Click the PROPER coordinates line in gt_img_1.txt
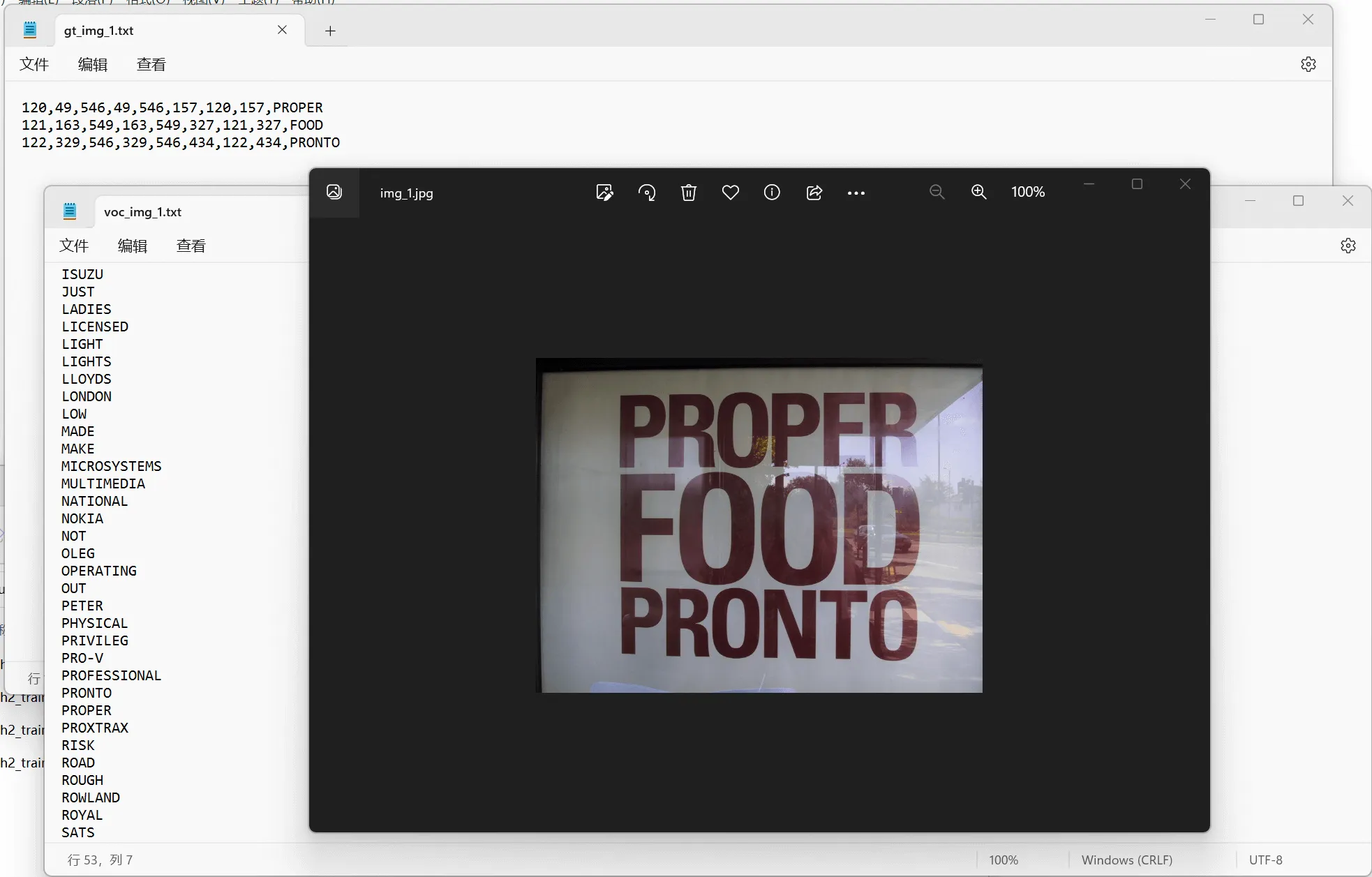The height and width of the screenshot is (877, 1372). coord(172,107)
